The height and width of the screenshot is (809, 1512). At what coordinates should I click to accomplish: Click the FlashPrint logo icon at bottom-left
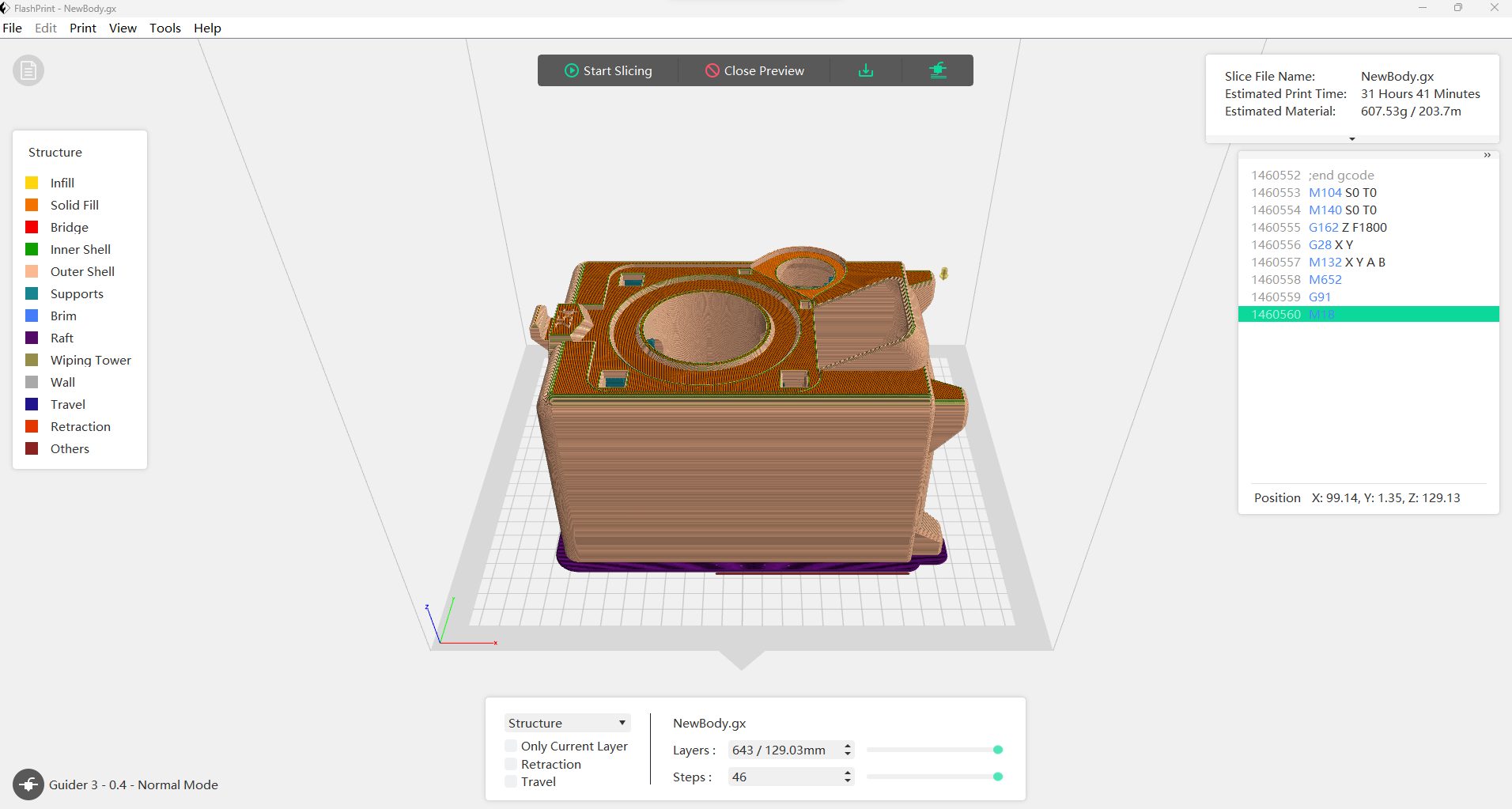click(28, 784)
